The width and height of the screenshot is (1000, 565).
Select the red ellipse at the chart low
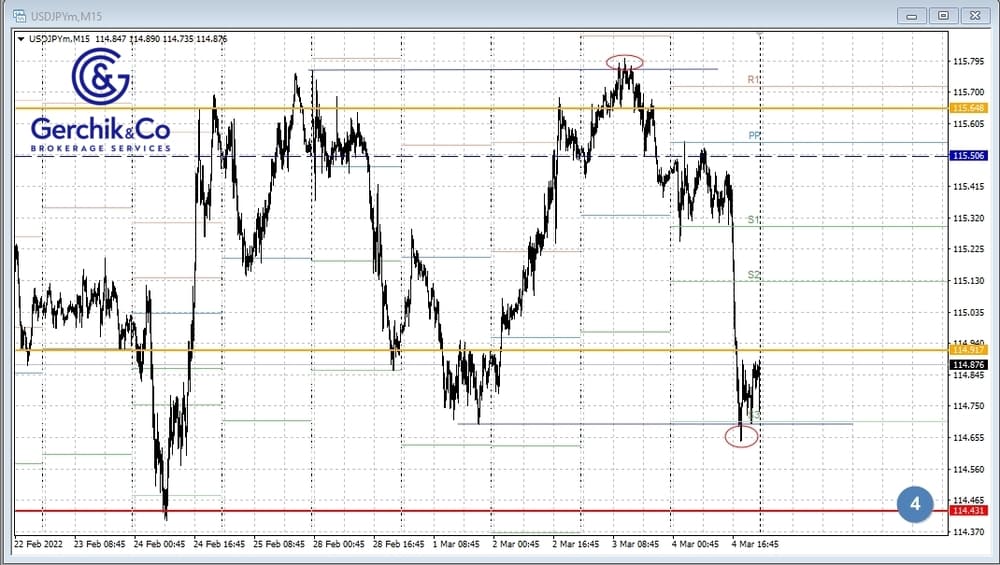pos(741,436)
